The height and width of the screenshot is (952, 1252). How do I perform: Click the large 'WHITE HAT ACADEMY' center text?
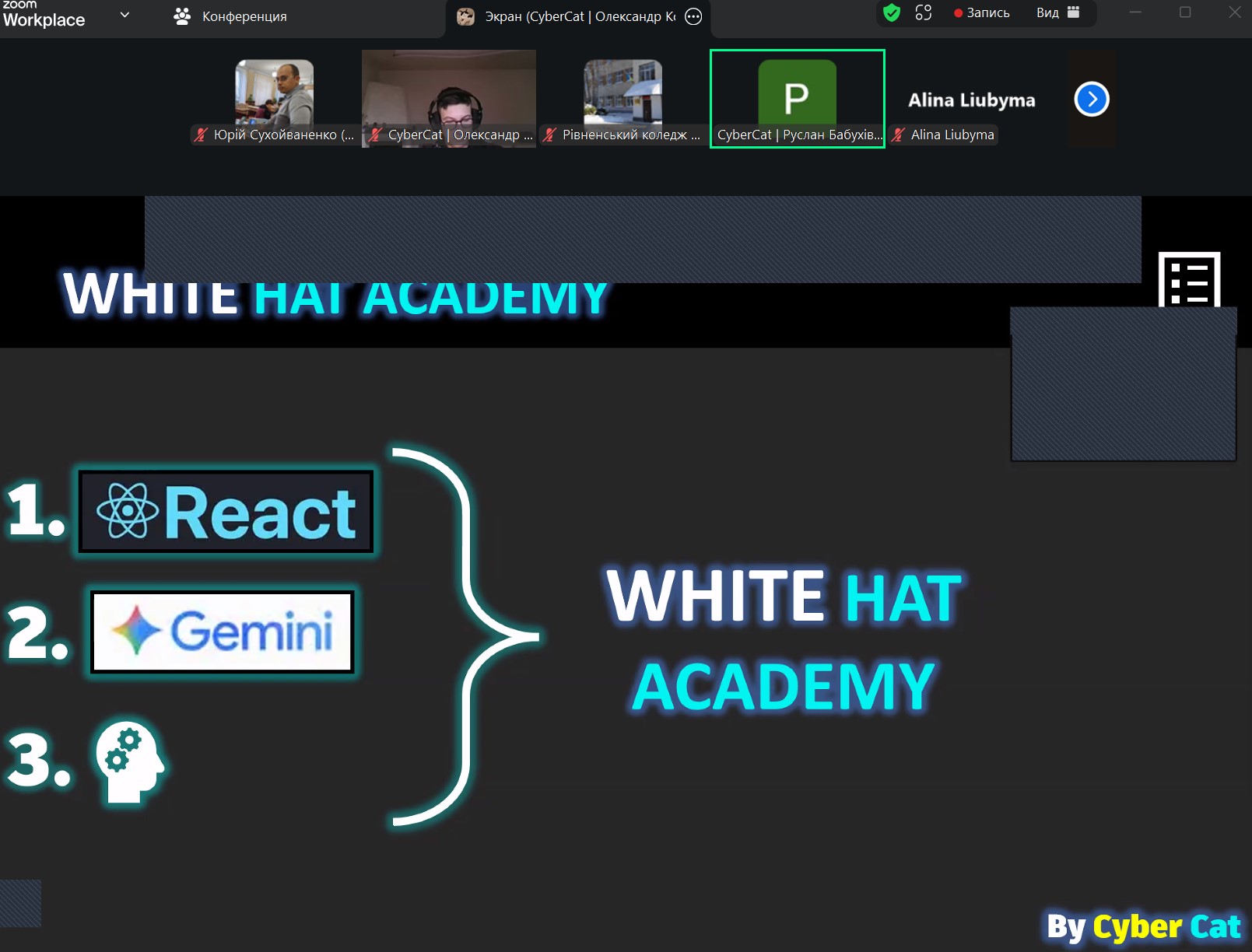pos(784,641)
